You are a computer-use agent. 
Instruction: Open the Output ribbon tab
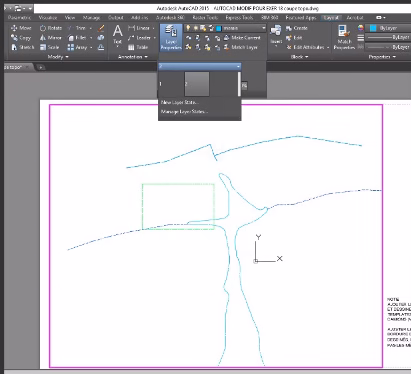[116, 17]
